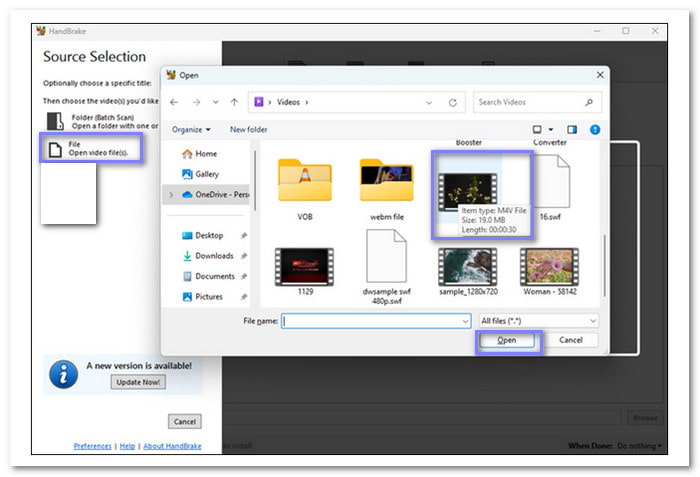Click the navigation pane scrollbar
The width and height of the screenshot is (700, 477).
click(255, 180)
